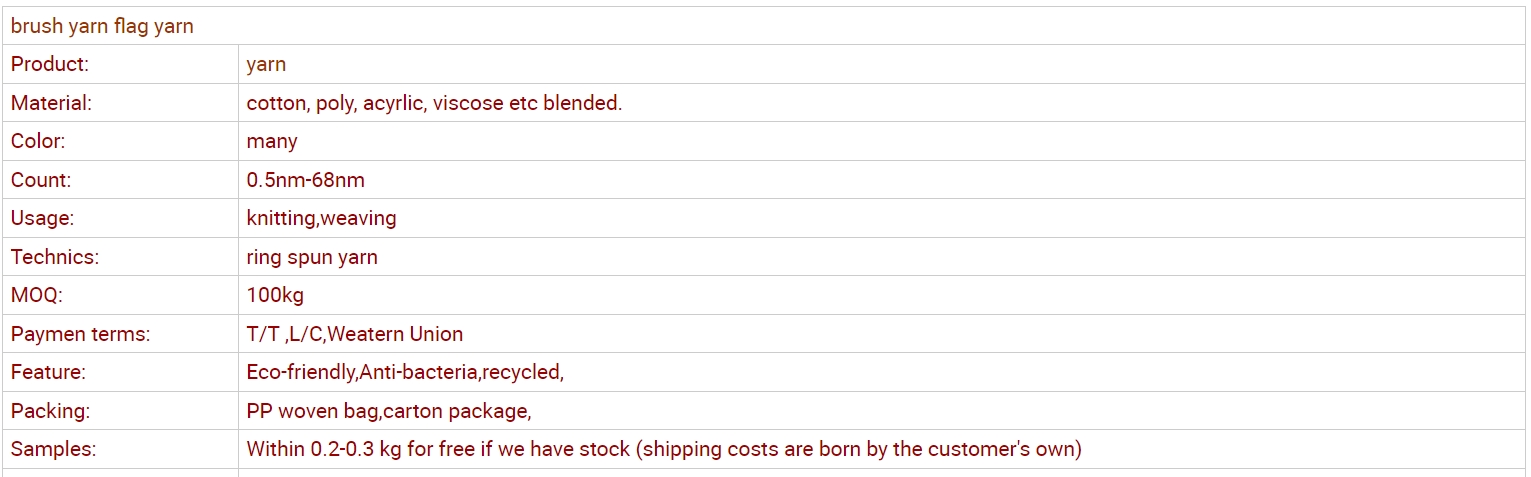The width and height of the screenshot is (1531, 477).
Task: Select the 'Count:' label cell
Action: [x=41, y=180]
